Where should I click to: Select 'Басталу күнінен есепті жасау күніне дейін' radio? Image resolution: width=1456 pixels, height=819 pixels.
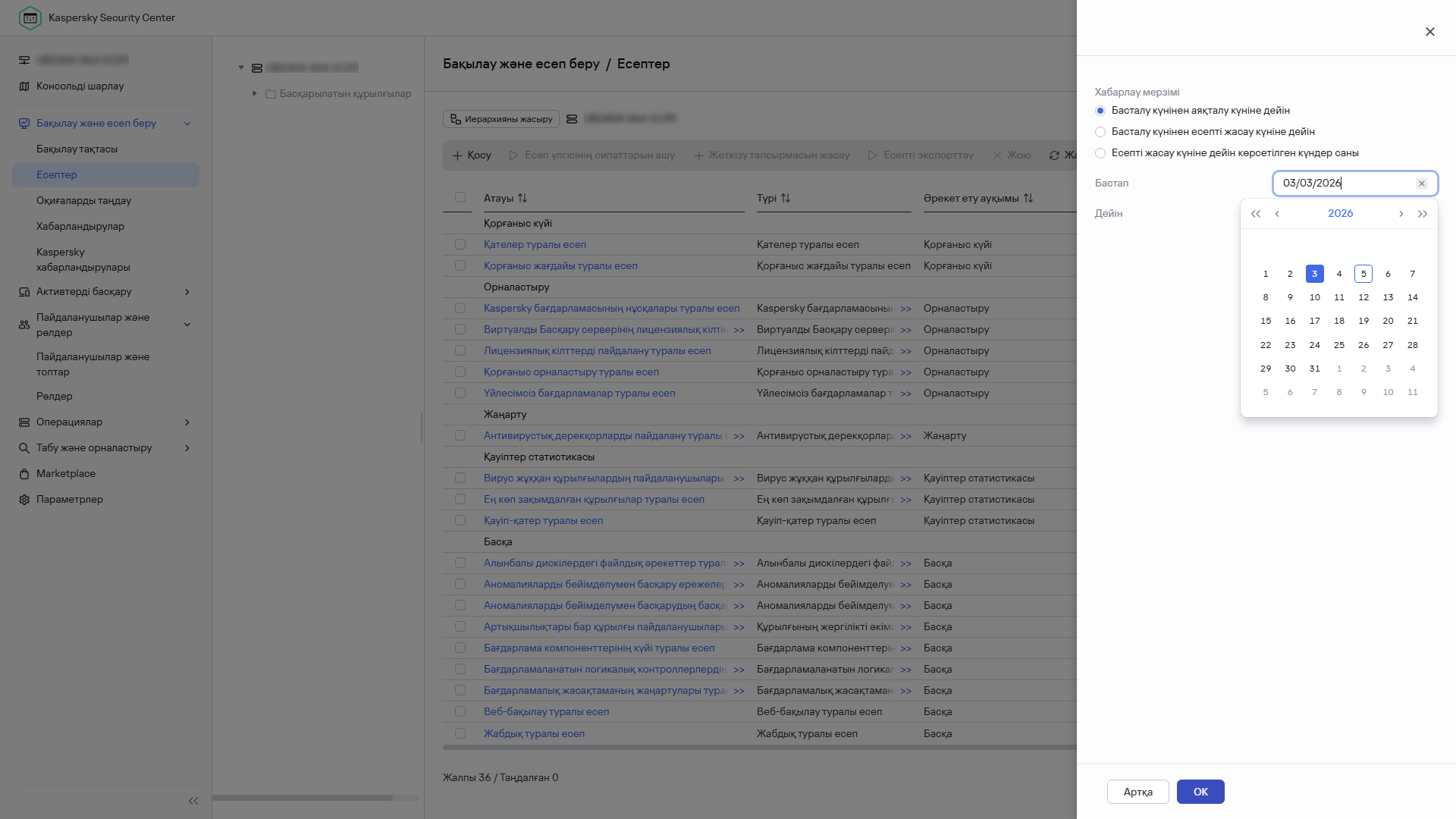pos(1100,132)
